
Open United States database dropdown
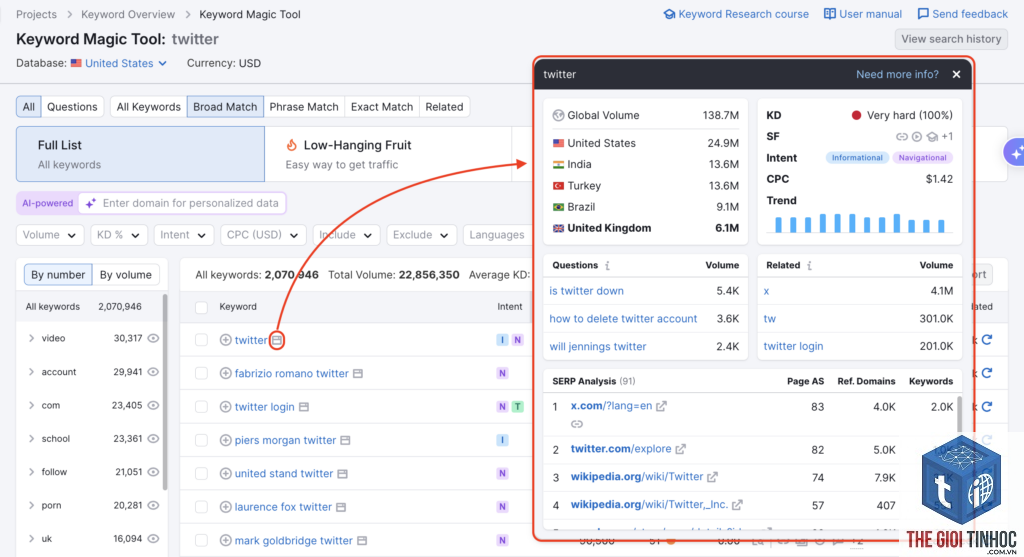[x=119, y=63]
